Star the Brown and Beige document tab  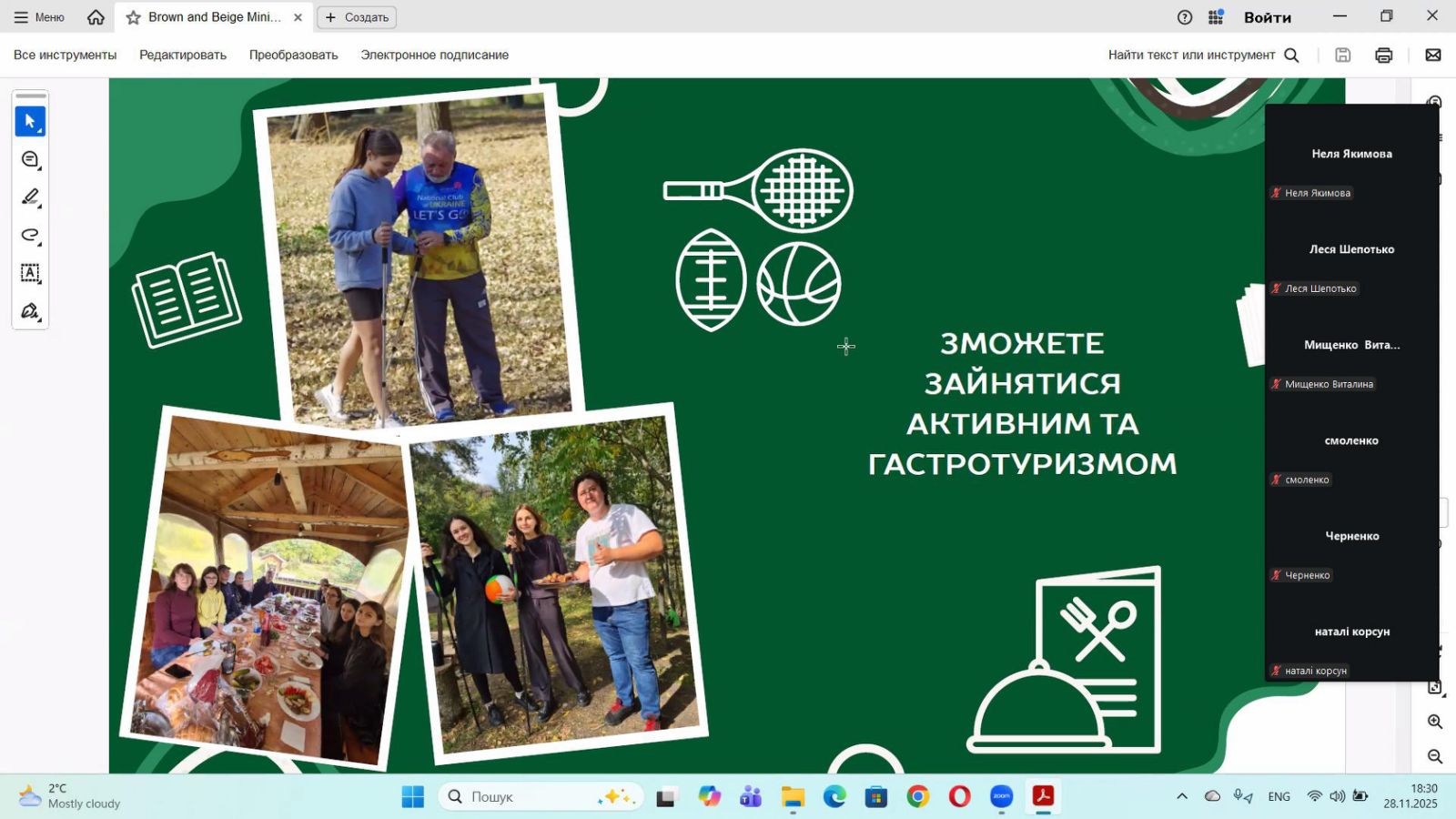(134, 17)
